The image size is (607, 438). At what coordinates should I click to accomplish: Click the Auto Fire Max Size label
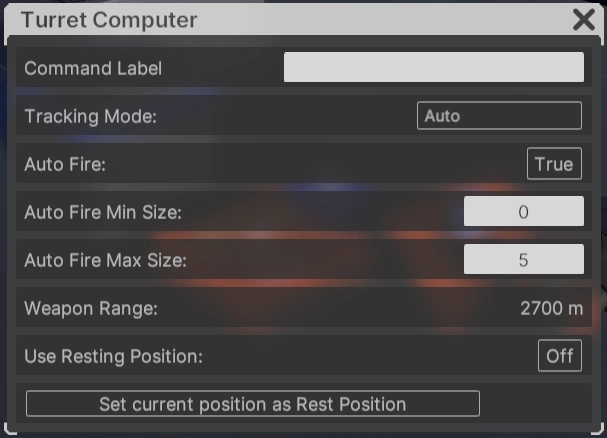coord(105,260)
